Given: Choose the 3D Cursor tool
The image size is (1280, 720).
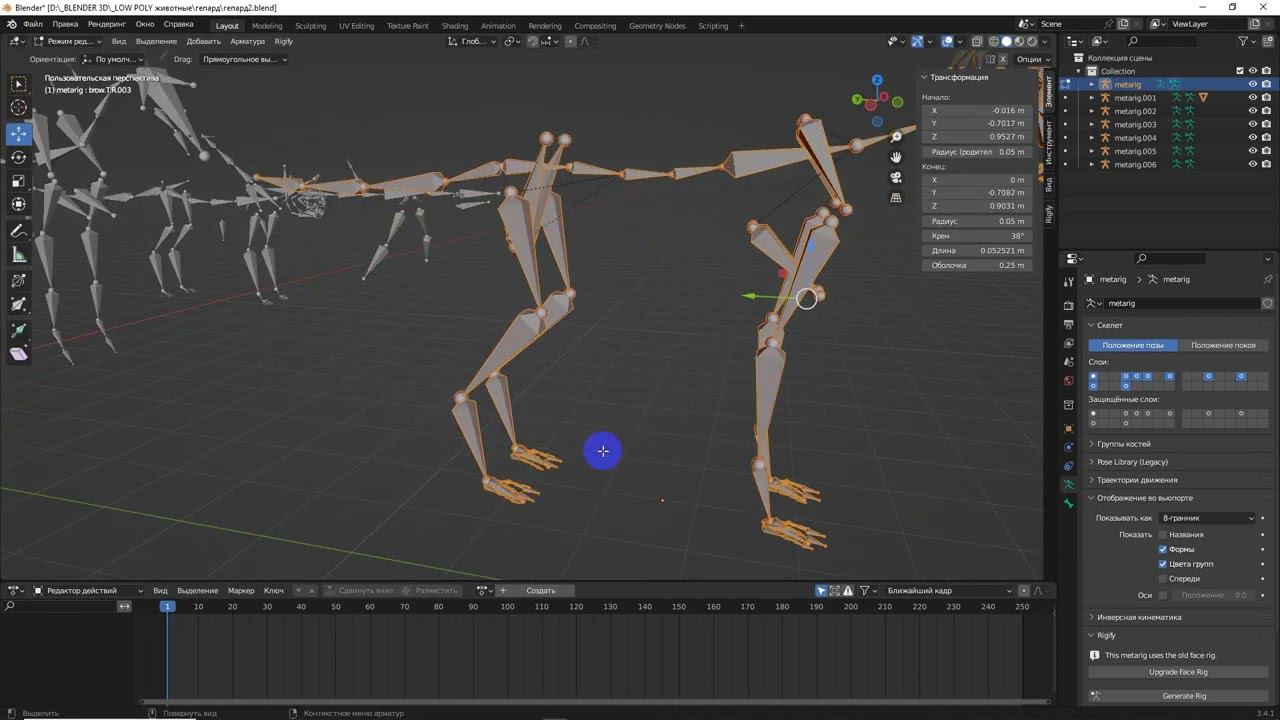Looking at the screenshot, I should tap(19, 108).
